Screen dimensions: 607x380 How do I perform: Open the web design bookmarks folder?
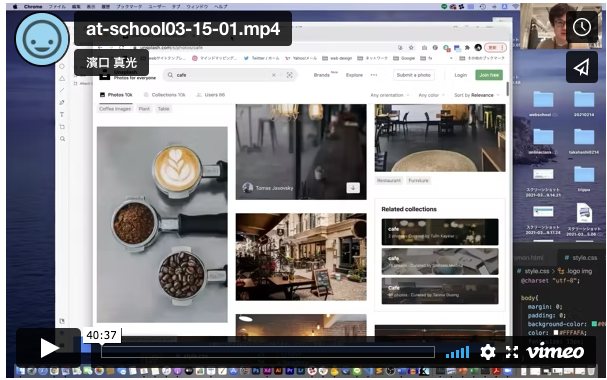coord(337,58)
